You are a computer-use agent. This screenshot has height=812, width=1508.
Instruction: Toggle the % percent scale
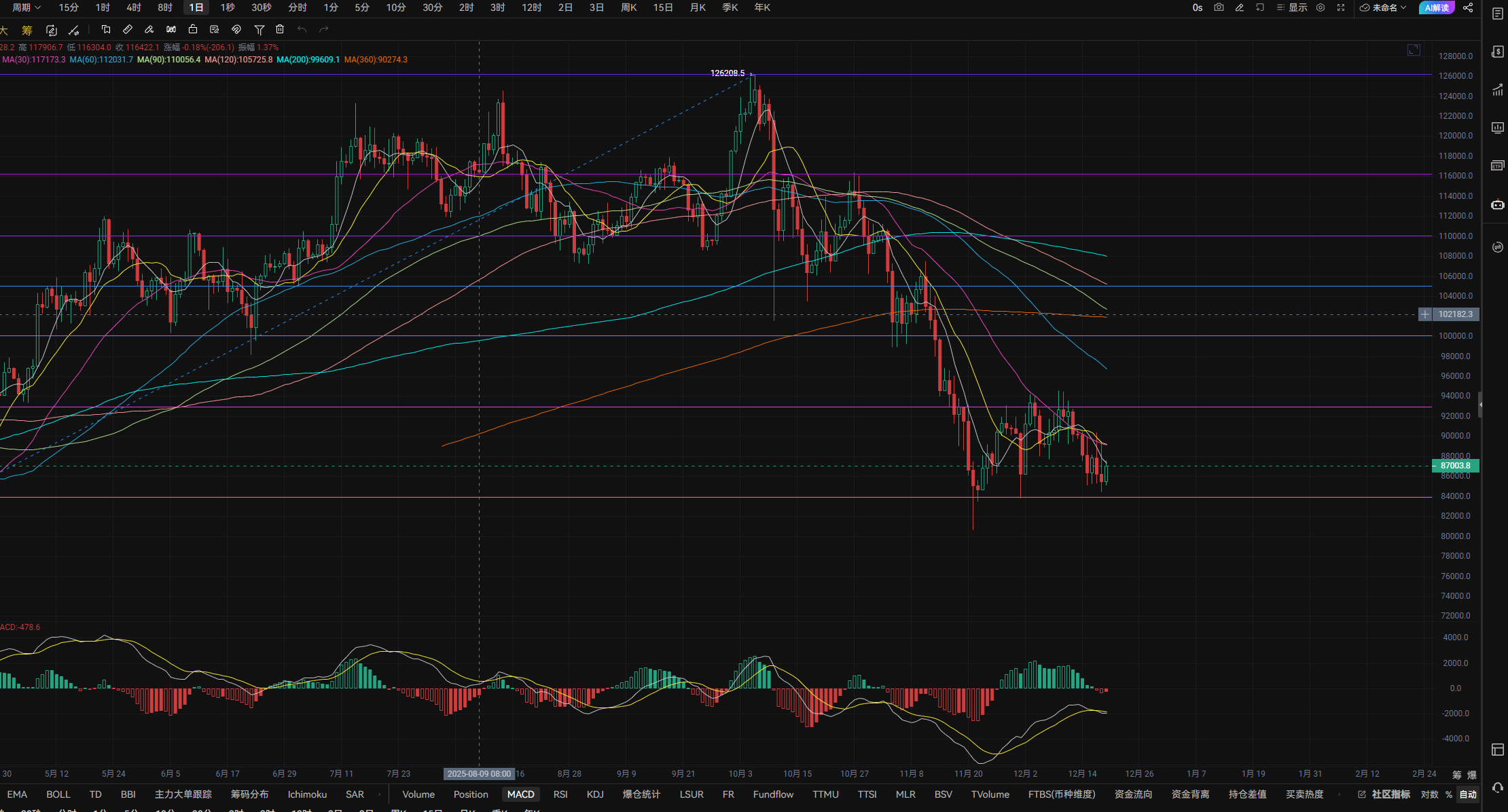point(1449,794)
